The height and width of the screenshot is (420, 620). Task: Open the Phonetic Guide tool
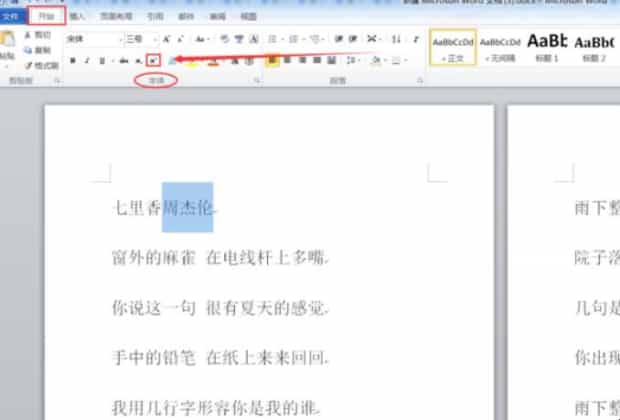click(239, 39)
